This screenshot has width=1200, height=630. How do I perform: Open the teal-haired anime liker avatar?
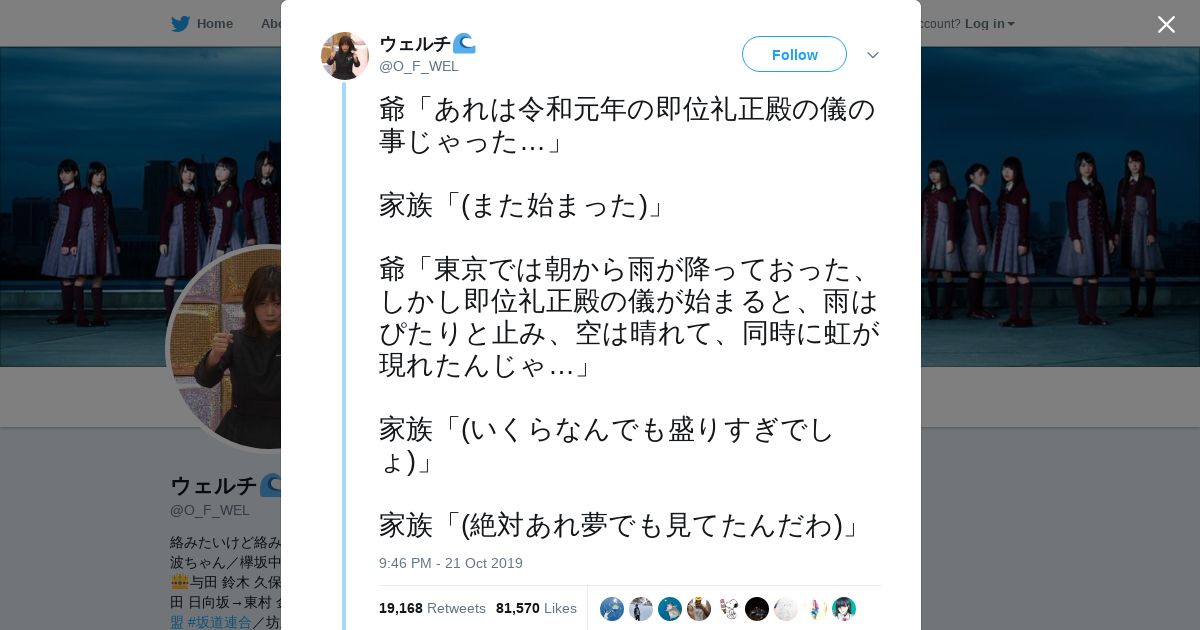tap(844, 609)
